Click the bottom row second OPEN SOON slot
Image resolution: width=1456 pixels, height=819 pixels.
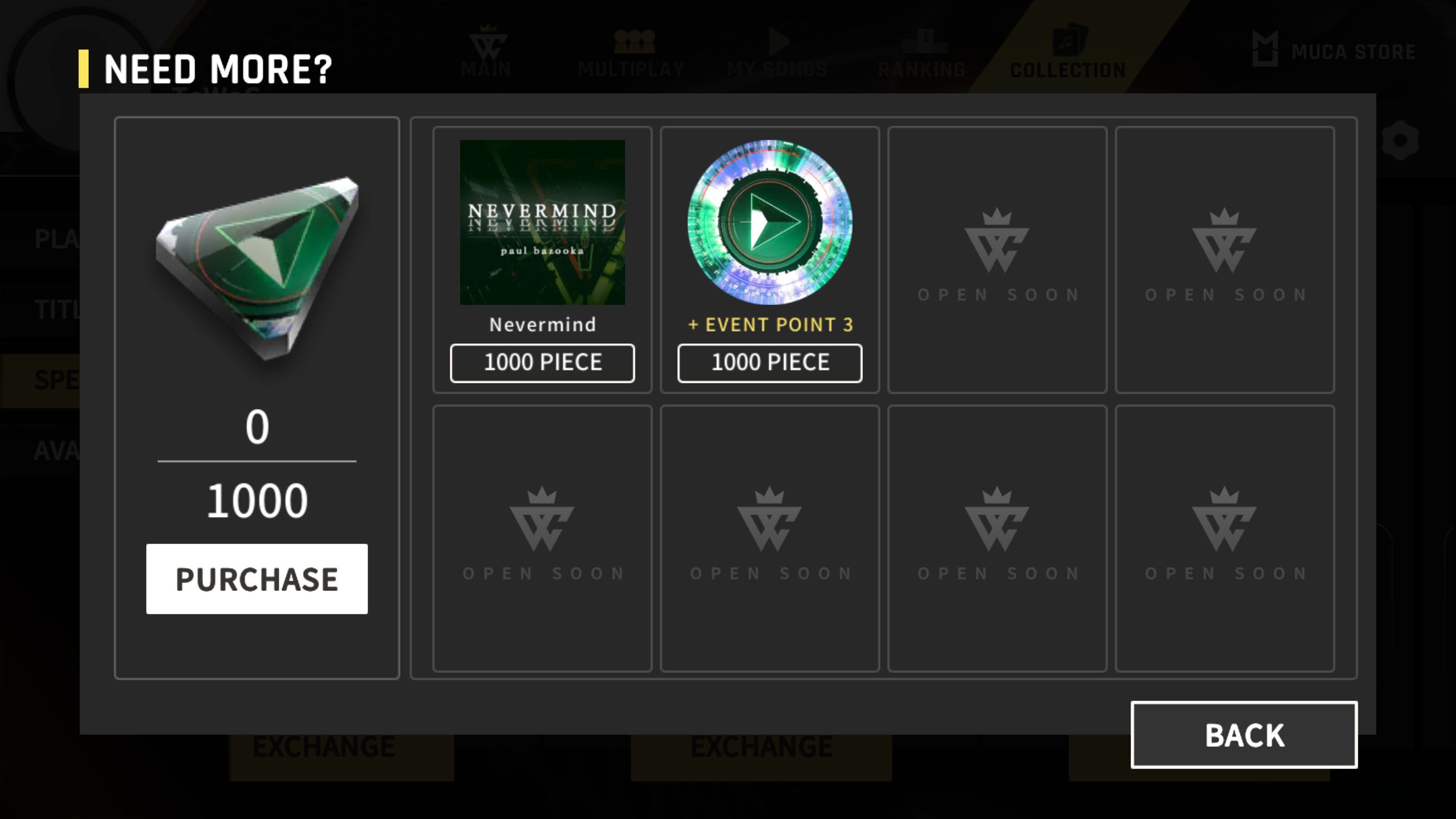tap(770, 538)
